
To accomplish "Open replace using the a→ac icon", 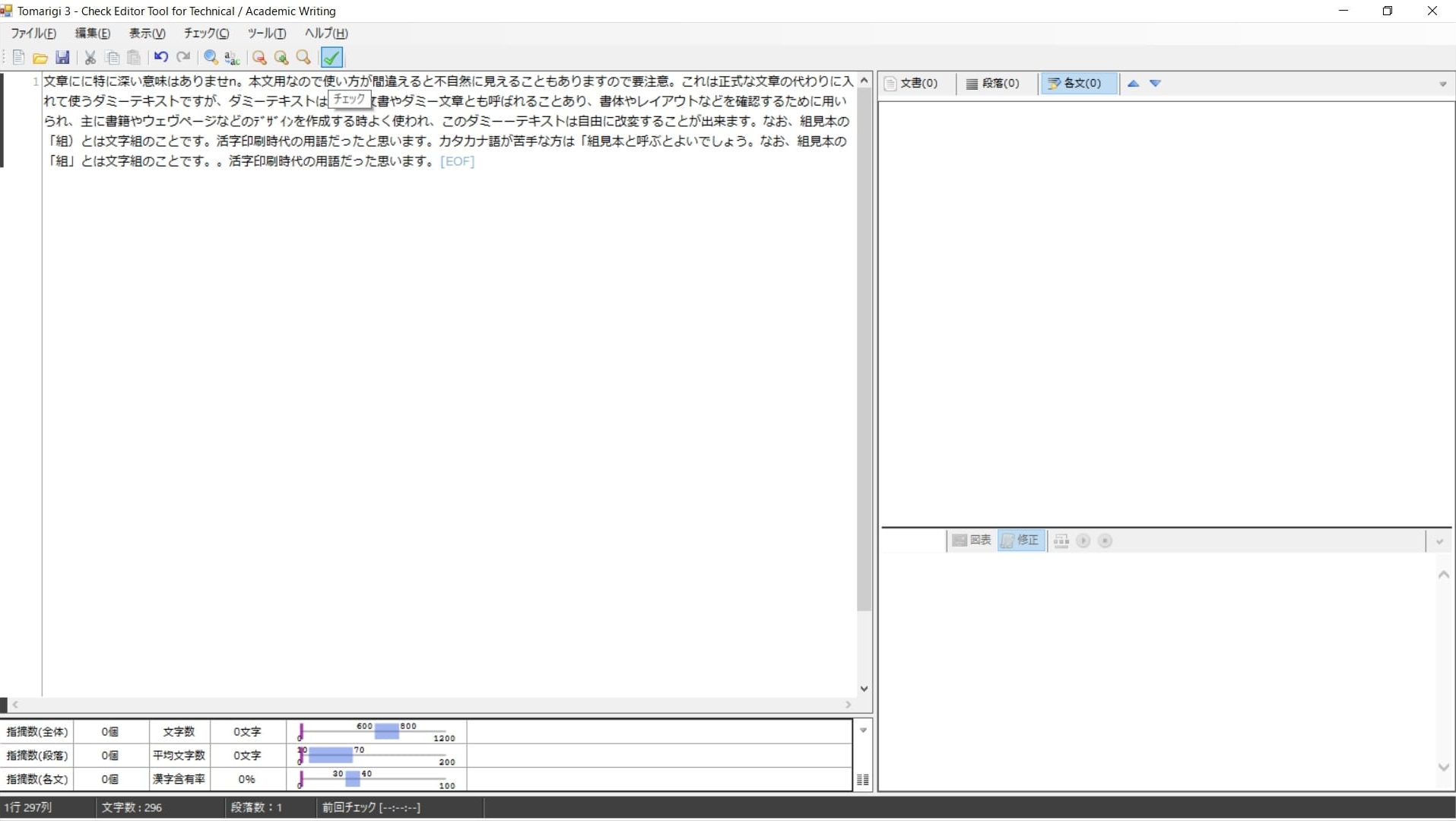I will point(233,57).
